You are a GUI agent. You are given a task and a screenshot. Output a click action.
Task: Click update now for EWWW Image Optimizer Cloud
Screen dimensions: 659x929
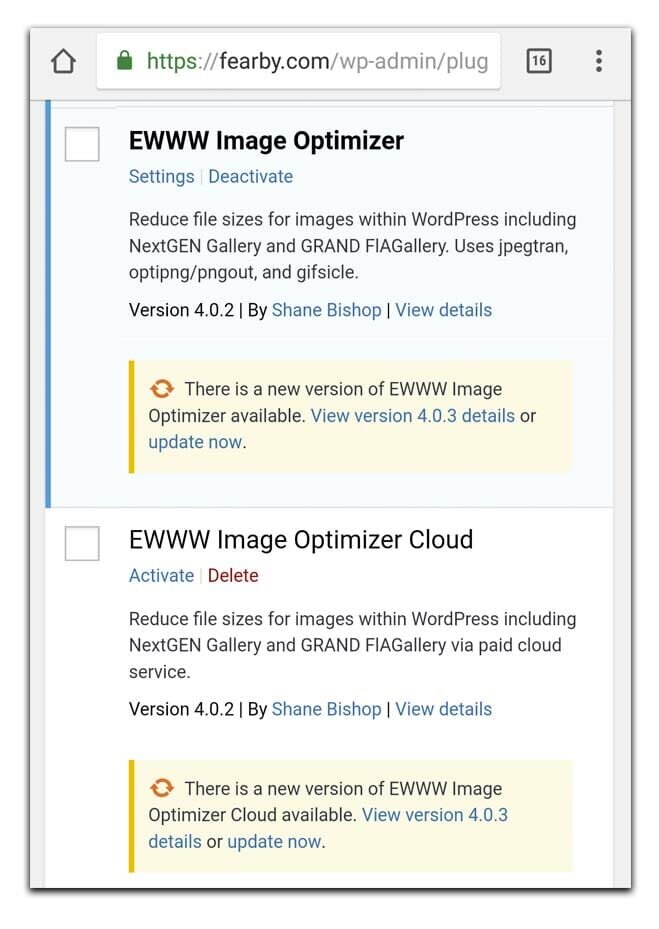(274, 841)
